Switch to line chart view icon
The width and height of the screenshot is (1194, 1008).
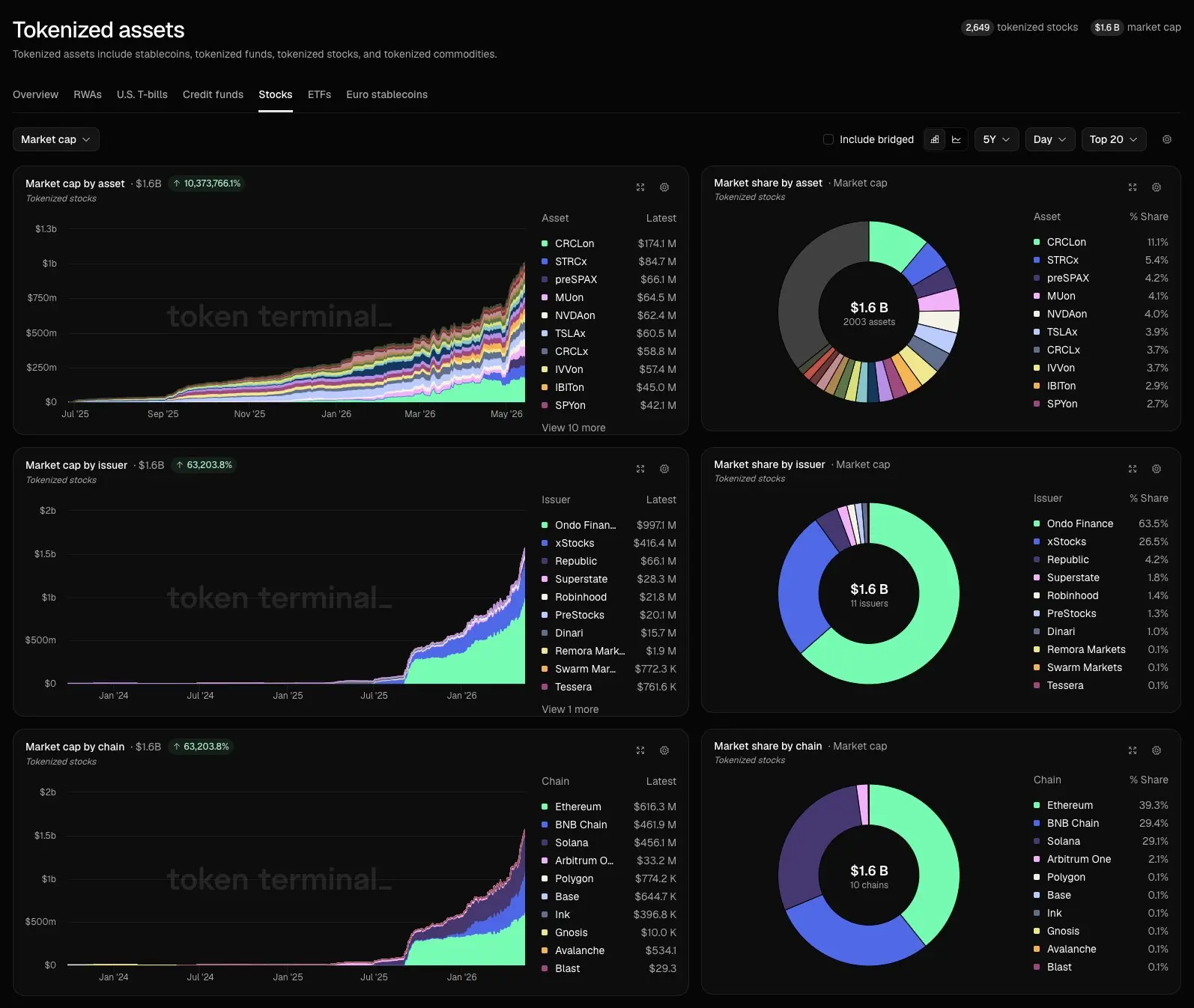coord(957,139)
